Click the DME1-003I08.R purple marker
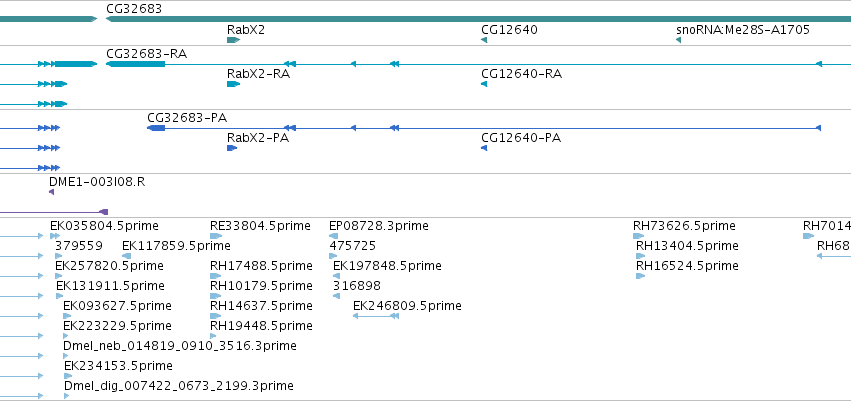851x401 pixels. coord(52,192)
